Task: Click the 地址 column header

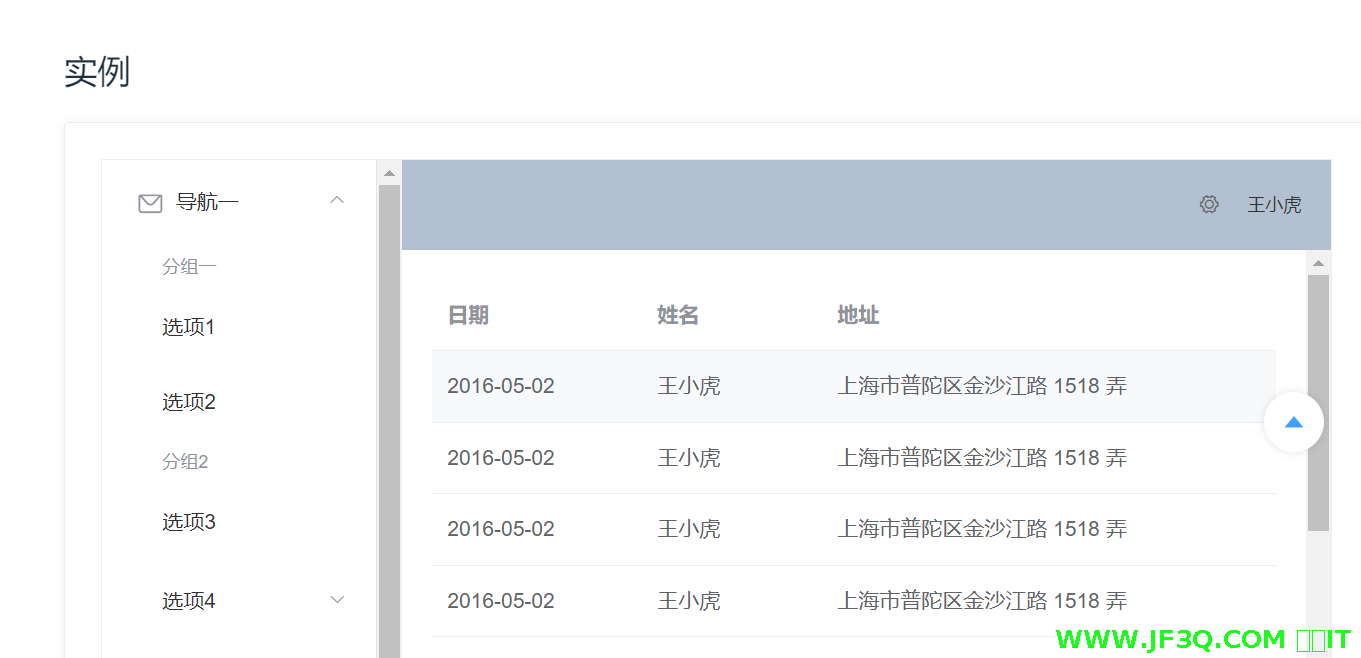Action: (858, 316)
